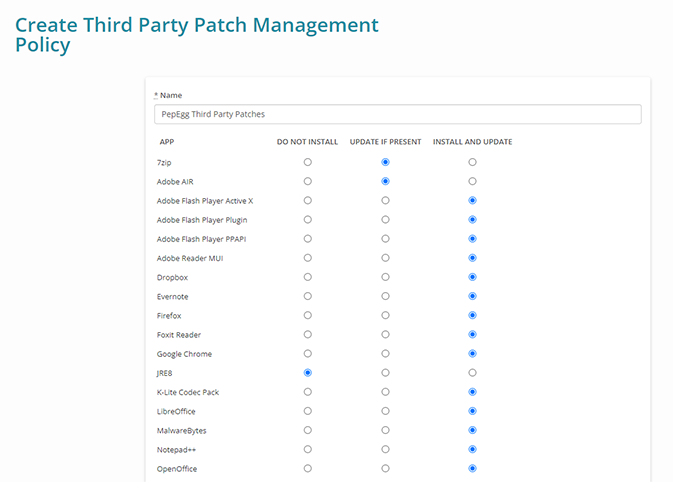
Task: Select Update If Present for Notepad++
Action: click(385, 449)
